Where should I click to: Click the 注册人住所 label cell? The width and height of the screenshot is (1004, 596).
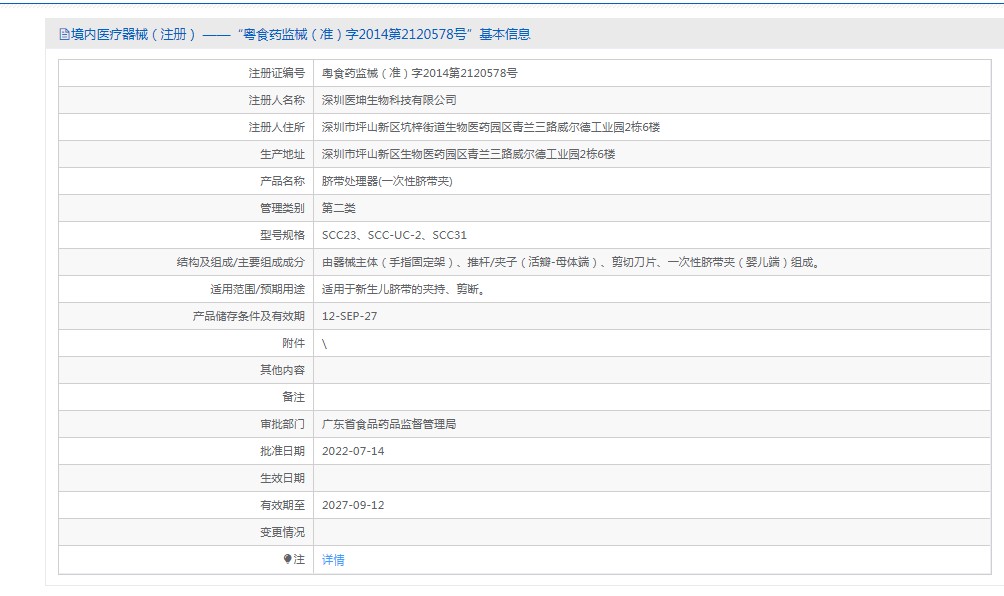[186, 127]
